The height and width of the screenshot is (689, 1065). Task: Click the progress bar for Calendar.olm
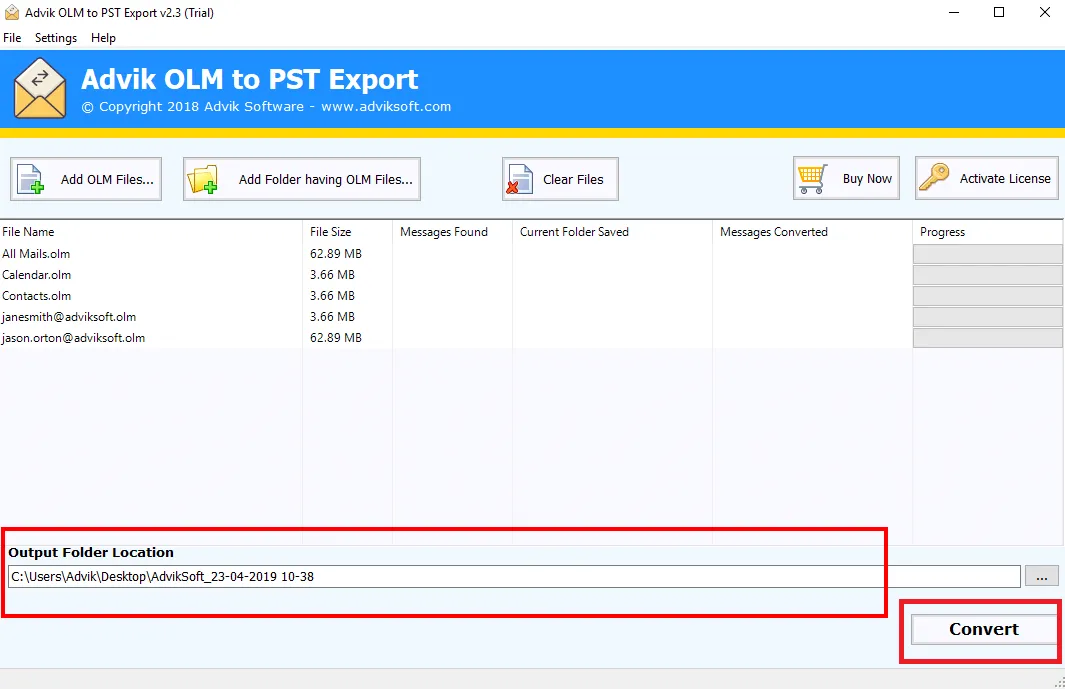(988, 275)
